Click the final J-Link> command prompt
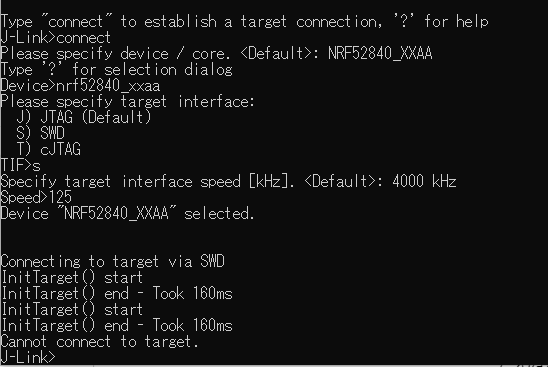548x367 pixels. (x=28, y=357)
